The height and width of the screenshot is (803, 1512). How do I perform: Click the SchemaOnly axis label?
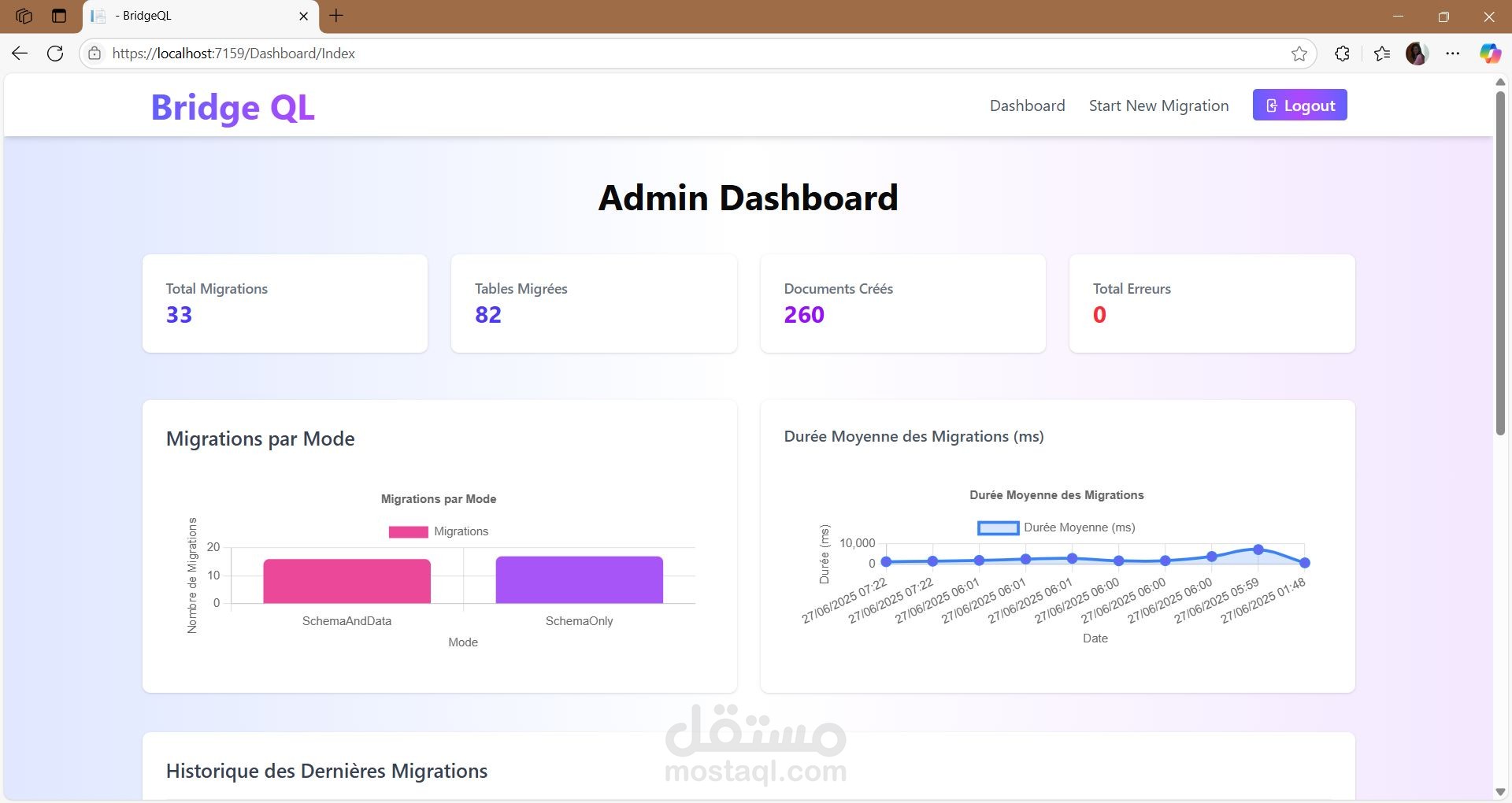point(579,621)
